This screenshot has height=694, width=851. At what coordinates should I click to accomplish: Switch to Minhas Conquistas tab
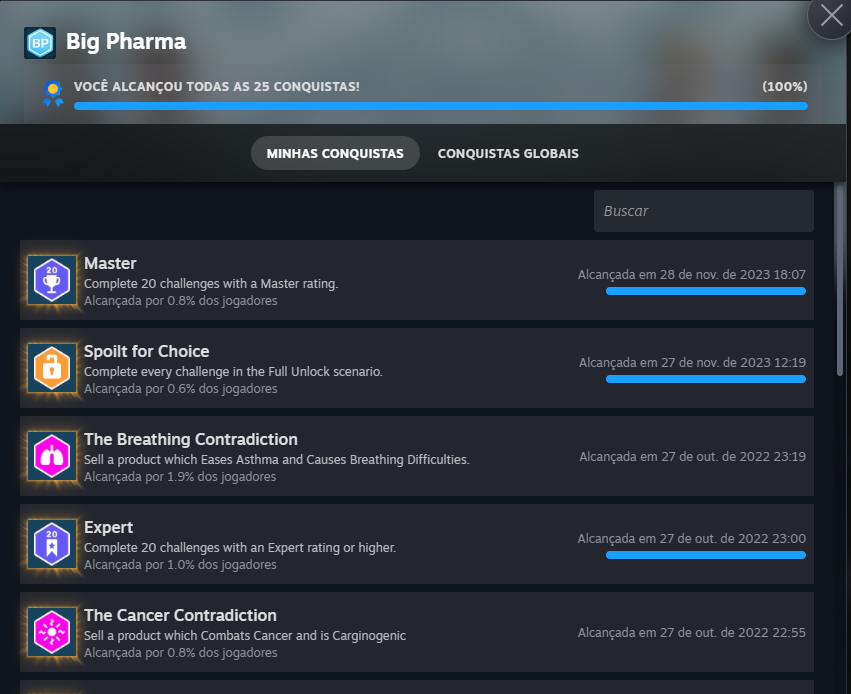point(335,154)
